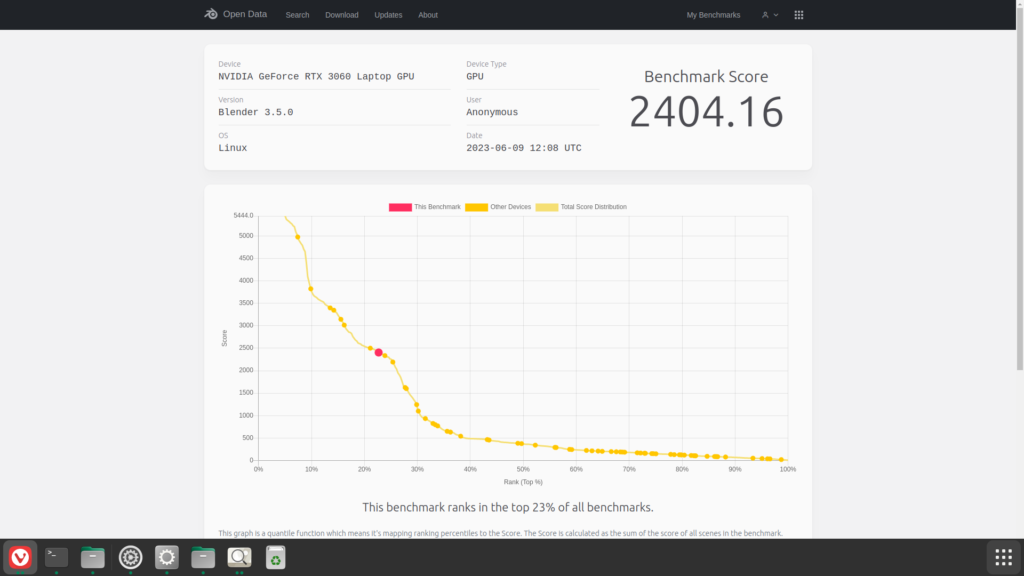Open the Terminal from the dock
Screen dimensions: 1024x576
(x=57, y=557)
